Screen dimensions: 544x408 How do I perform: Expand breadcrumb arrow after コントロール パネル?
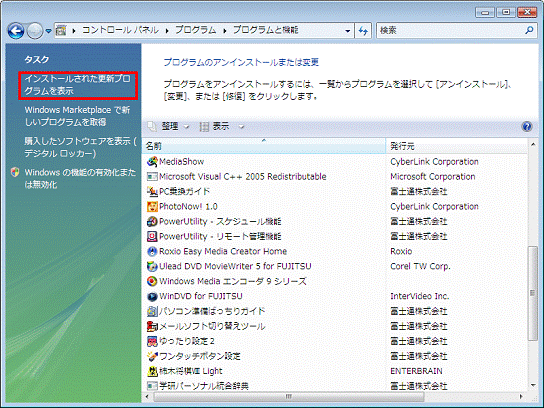[x=167, y=31]
